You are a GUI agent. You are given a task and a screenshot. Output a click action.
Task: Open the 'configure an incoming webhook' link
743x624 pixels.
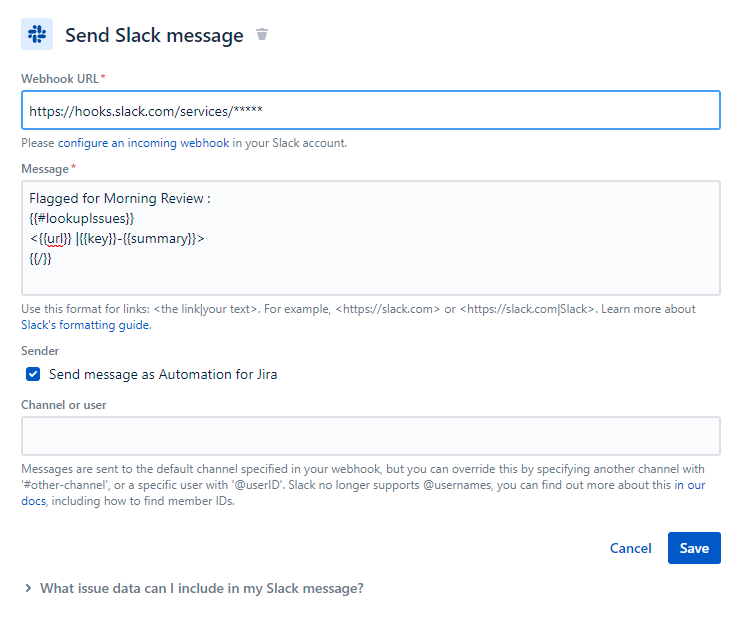tap(144, 143)
